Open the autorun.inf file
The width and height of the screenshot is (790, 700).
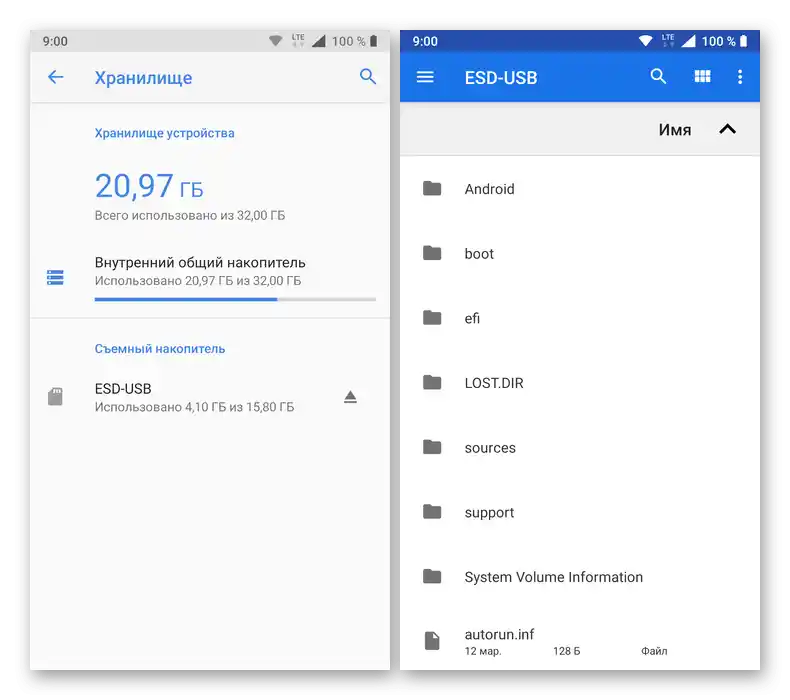[x=579, y=641]
